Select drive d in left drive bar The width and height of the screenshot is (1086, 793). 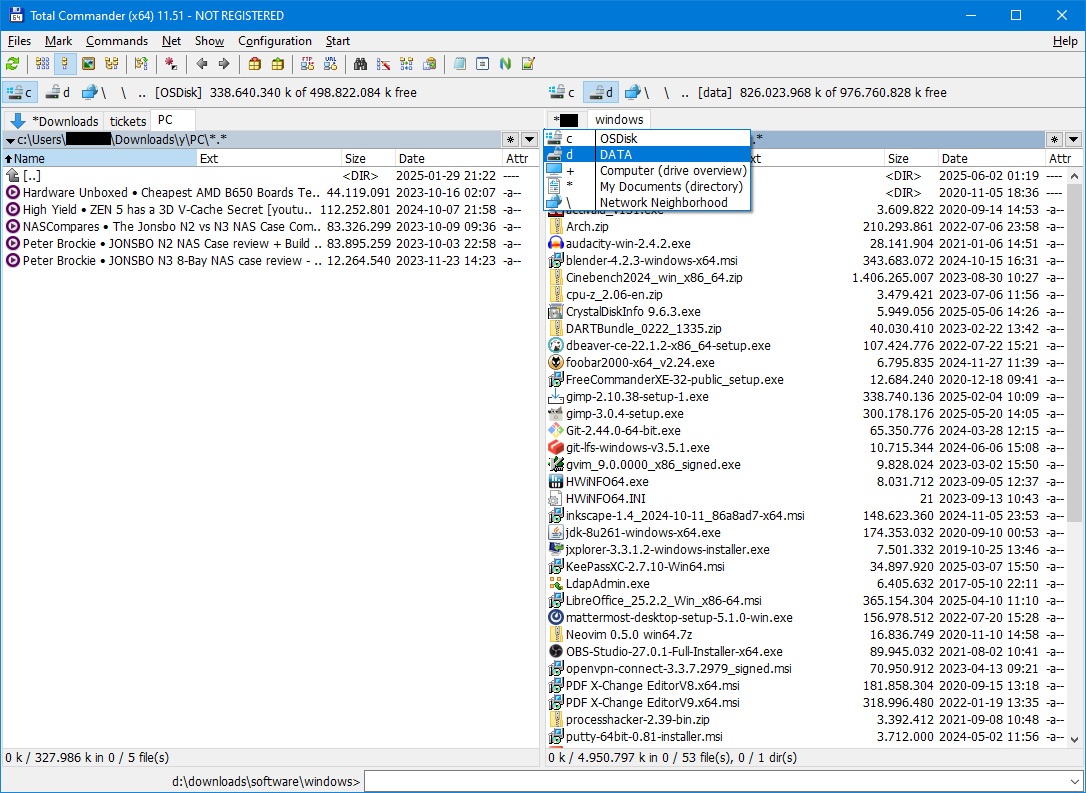pyautogui.click(x=57, y=92)
